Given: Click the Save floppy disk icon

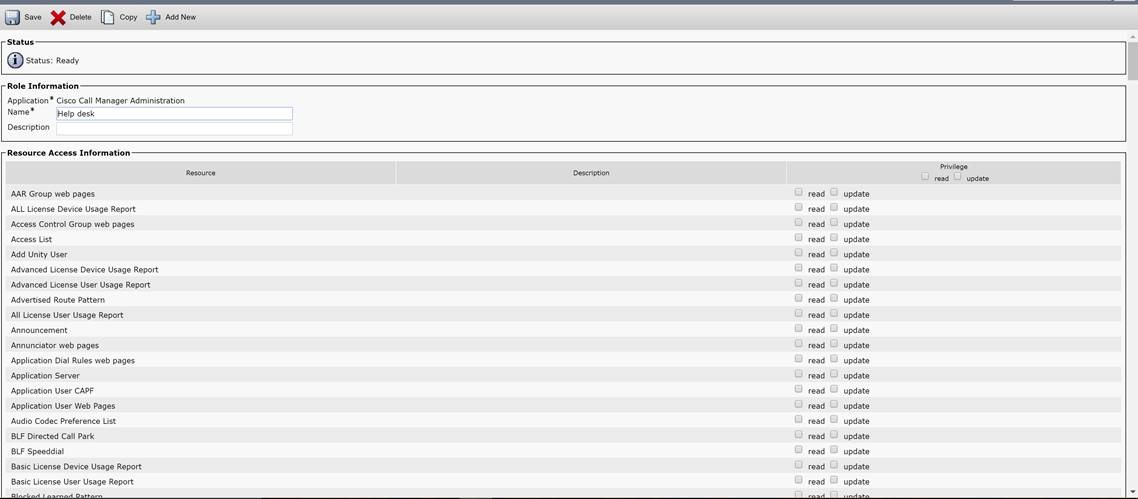Looking at the screenshot, I should pyautogui.click(x=13, y=17).
